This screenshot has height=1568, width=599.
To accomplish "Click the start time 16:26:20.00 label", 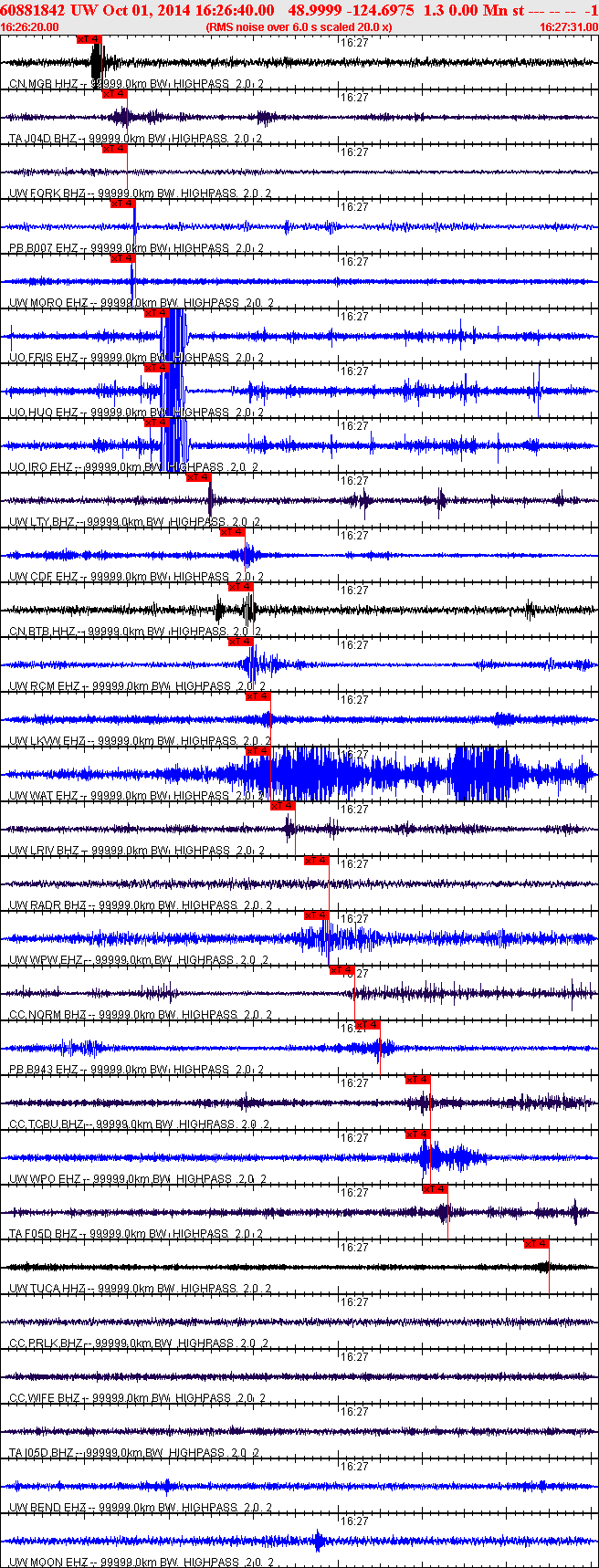I will 29,27.
